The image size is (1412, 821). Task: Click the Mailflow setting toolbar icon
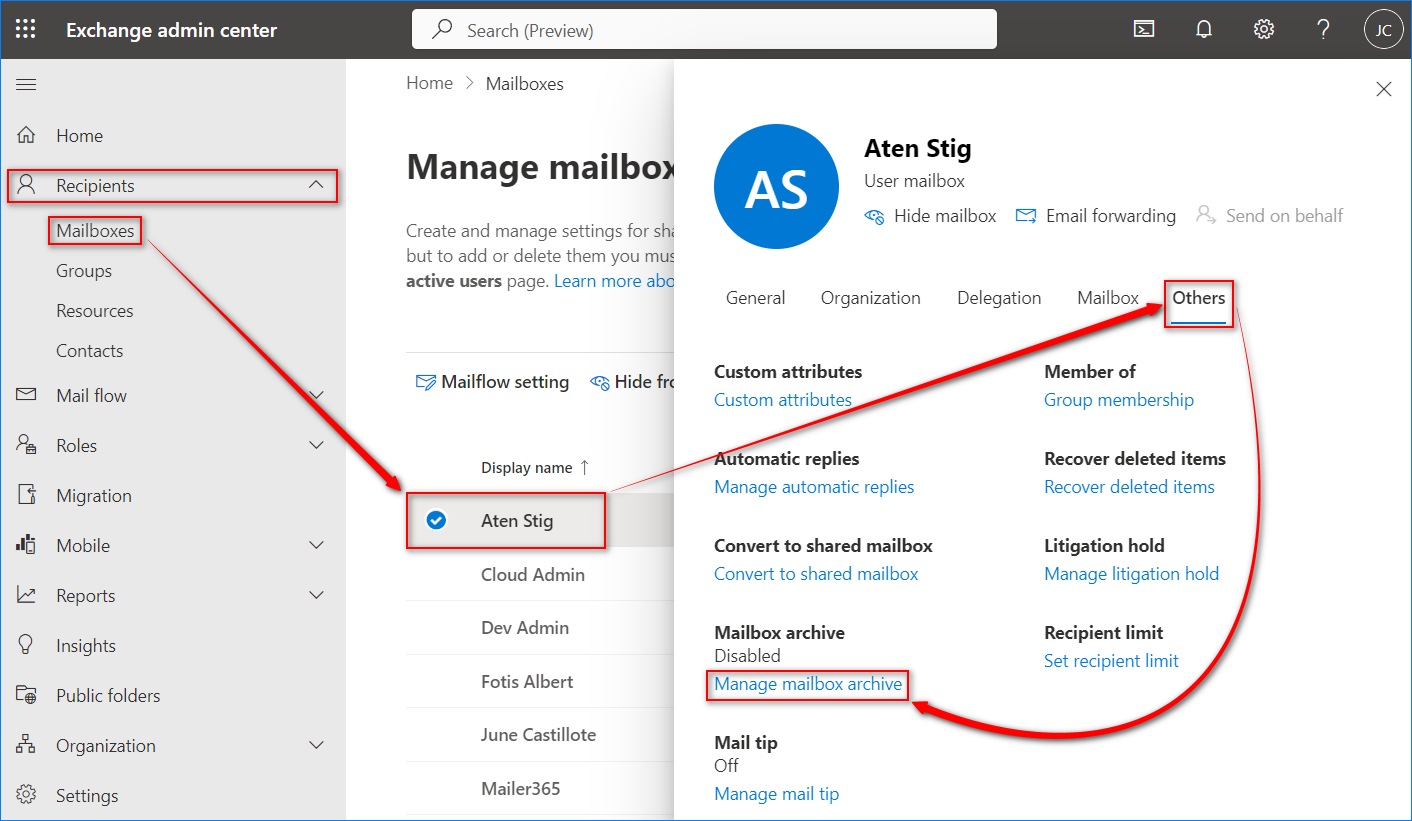coord(426,382)
